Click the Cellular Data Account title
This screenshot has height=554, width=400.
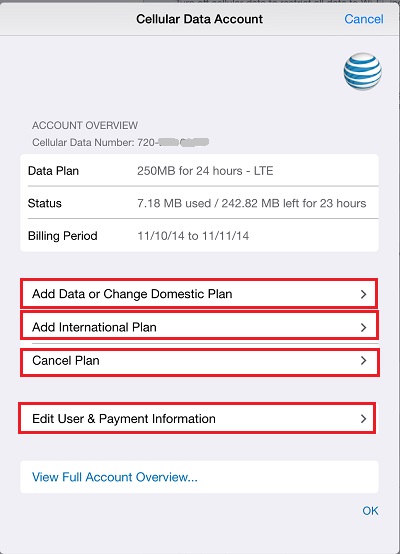(199, 19)
